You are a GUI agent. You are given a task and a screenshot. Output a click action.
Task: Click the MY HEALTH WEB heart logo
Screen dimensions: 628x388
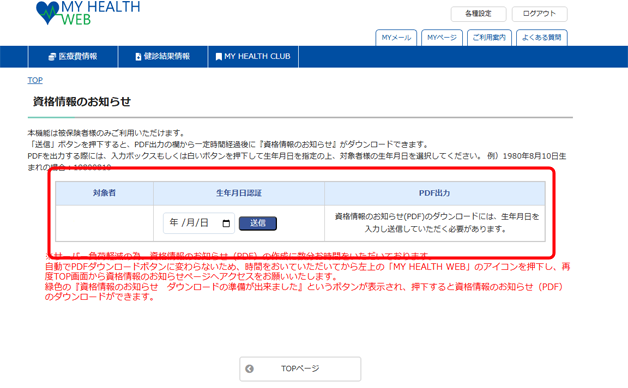tap(87, 13)
